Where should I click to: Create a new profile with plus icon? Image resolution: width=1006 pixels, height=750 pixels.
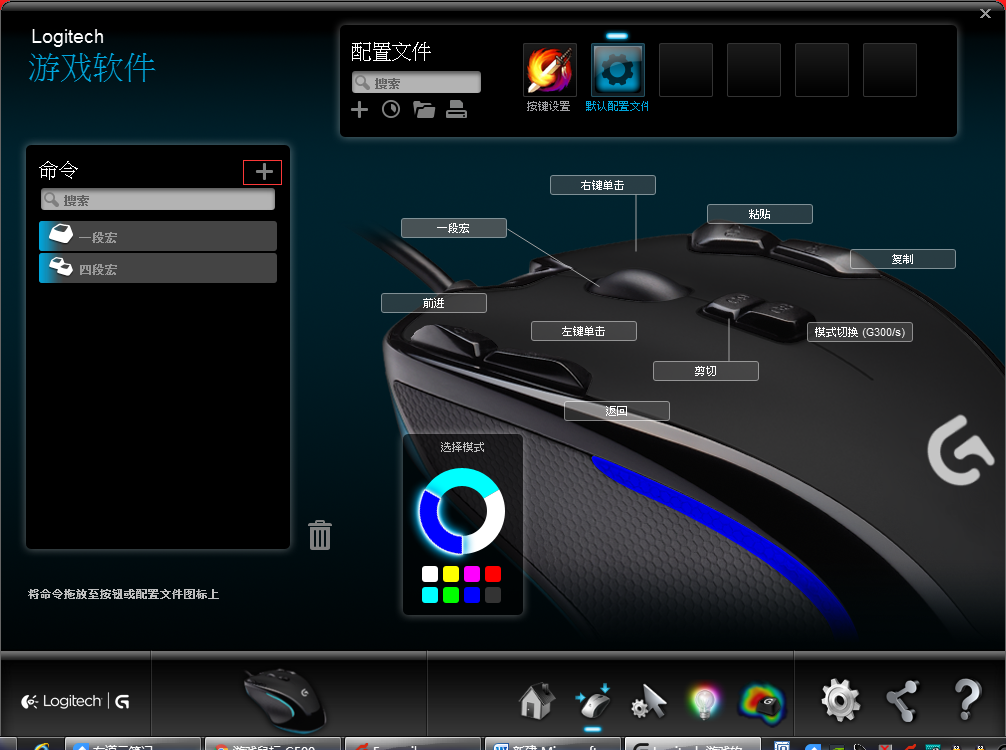(x=359, y=110)
